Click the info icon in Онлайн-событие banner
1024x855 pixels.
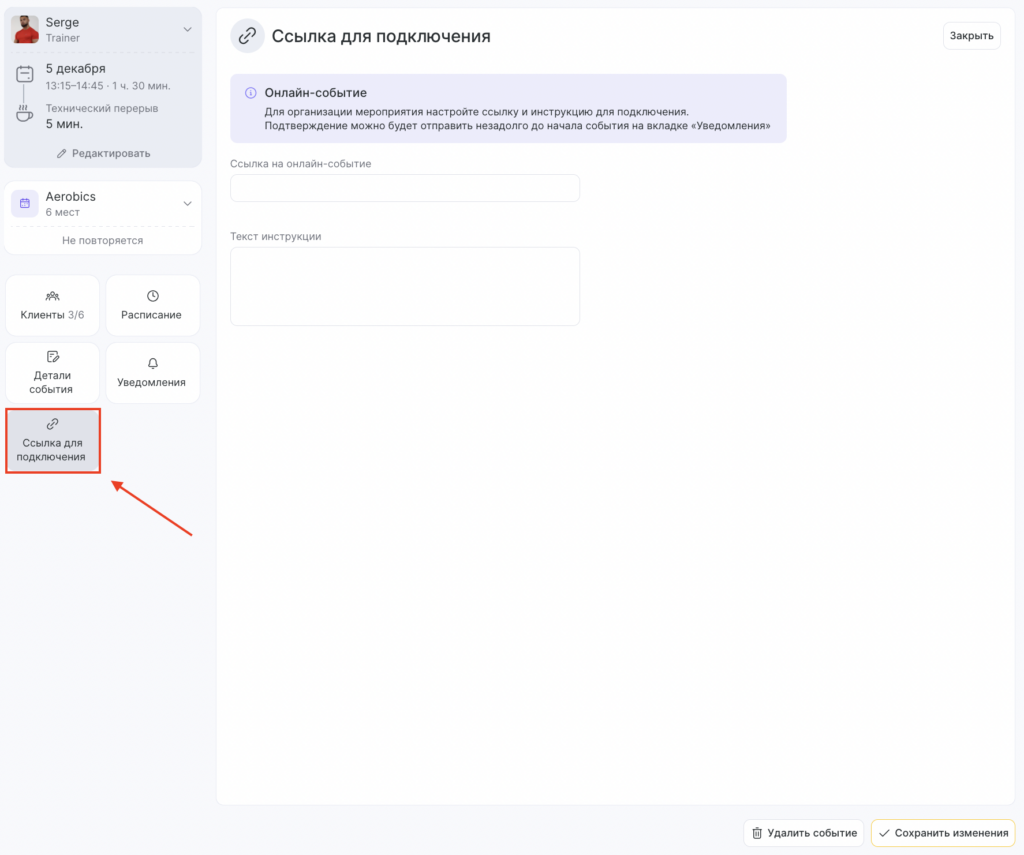click(x=251, y=93)
